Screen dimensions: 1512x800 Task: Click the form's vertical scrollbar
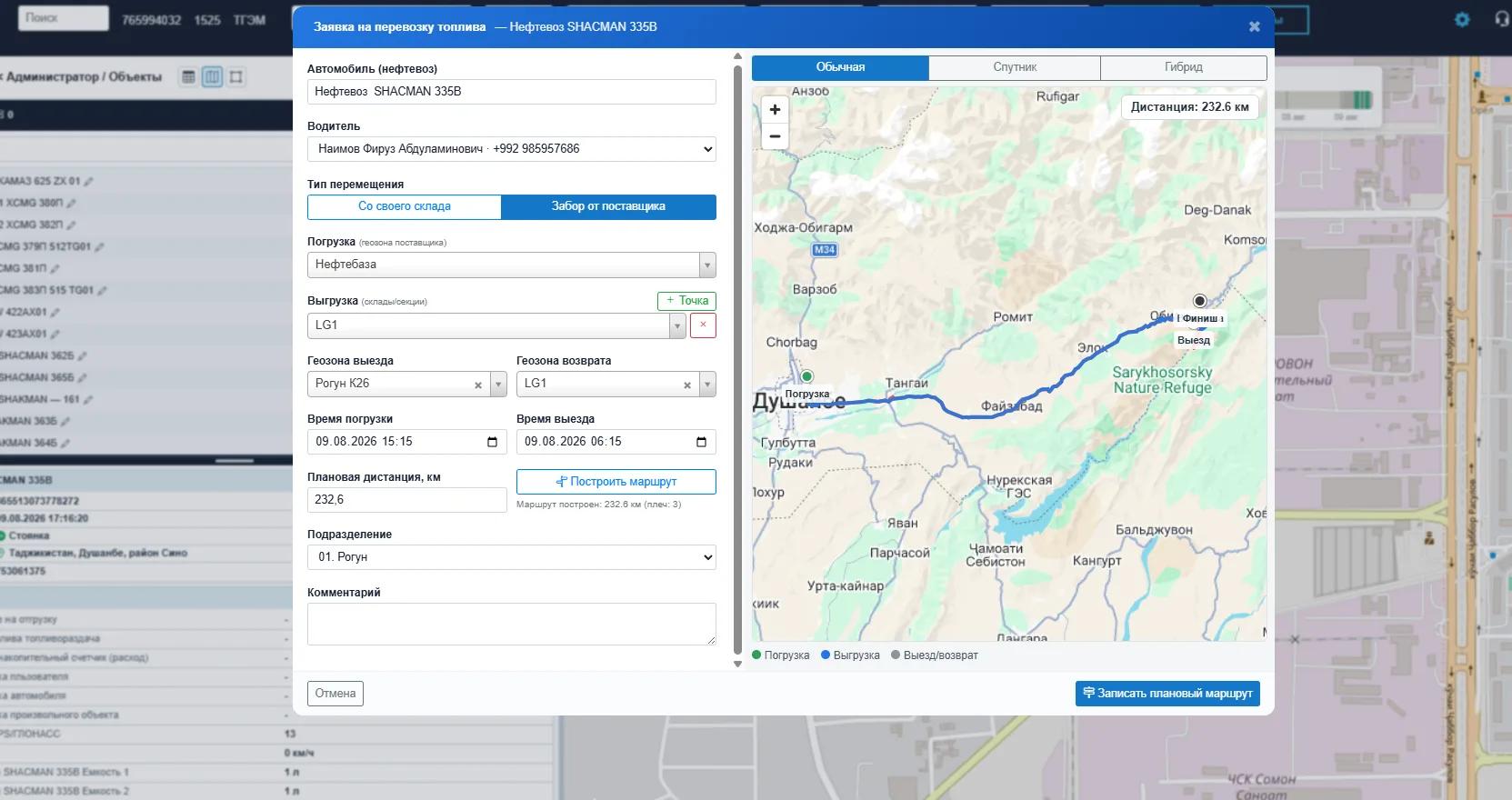(737, 360)
